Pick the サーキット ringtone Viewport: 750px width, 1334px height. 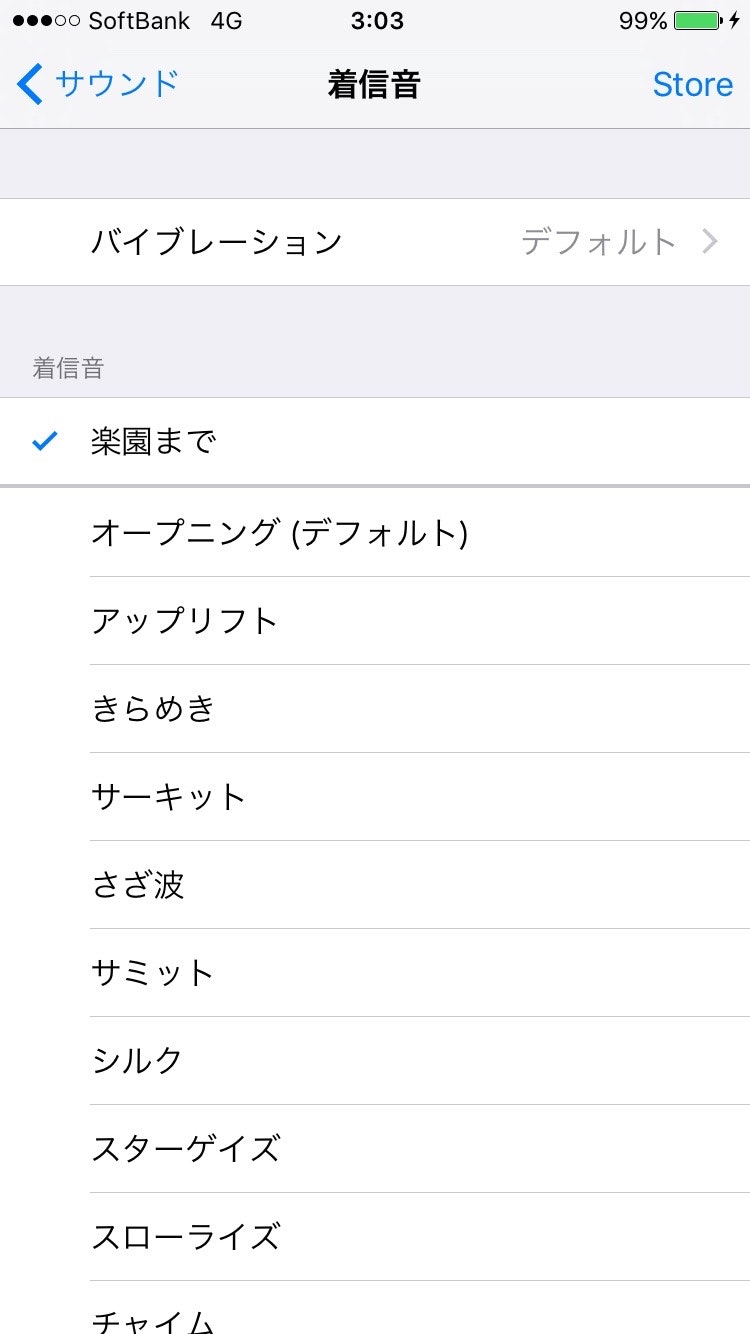tap(375, 796)
